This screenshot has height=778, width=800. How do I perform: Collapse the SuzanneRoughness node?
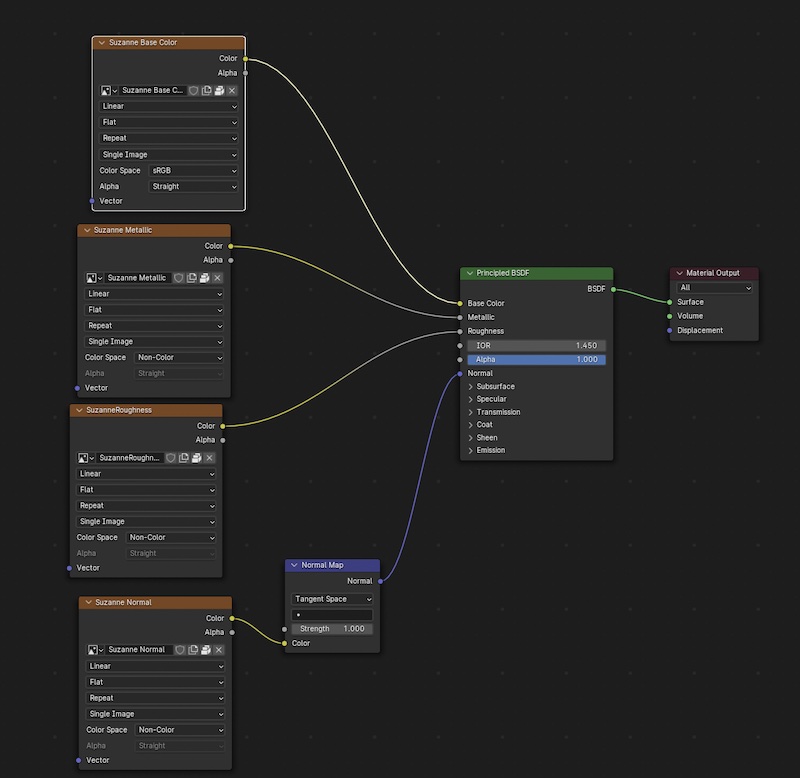pyautogui.click(x=79, y=411)
